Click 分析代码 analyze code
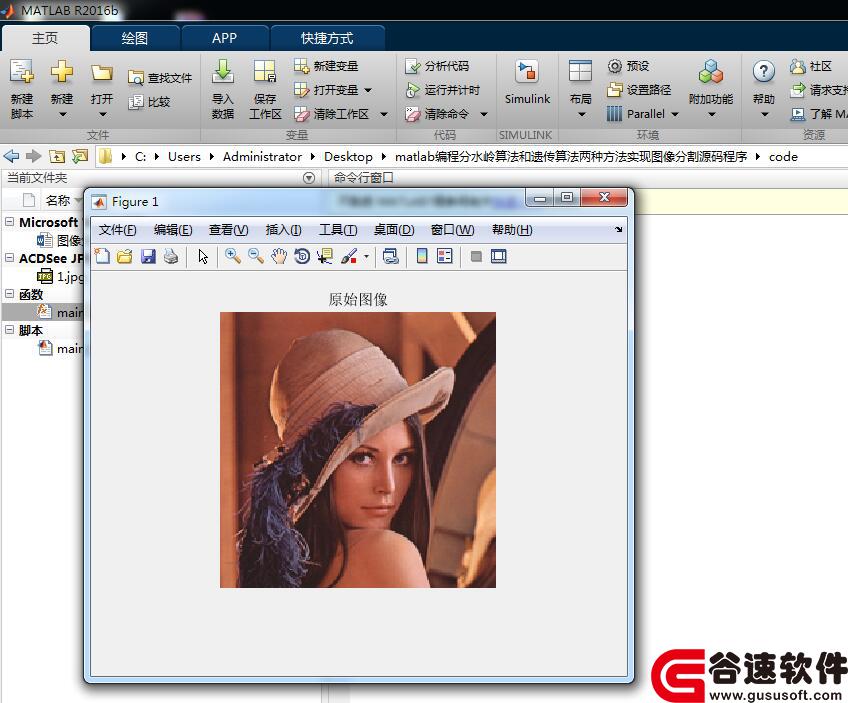The height and width of the screenshot is (703, 848). tap(437, 66)
